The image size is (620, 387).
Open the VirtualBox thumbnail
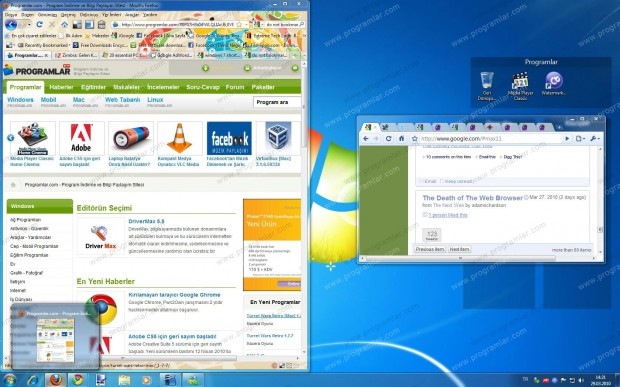click(278, 138)
